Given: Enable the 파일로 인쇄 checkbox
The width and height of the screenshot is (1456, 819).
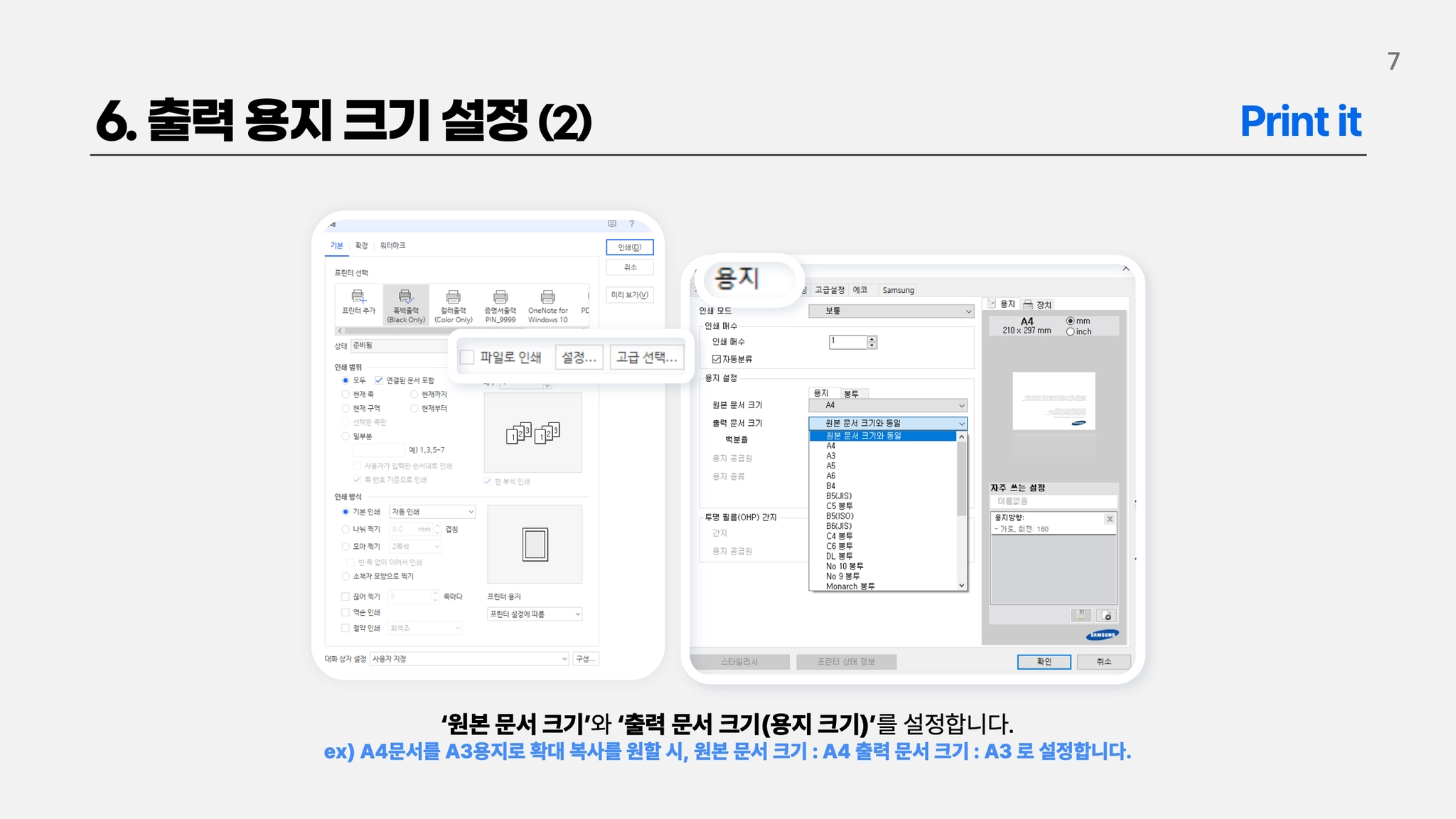Looking at the screenshot, I should click(467, 357).
